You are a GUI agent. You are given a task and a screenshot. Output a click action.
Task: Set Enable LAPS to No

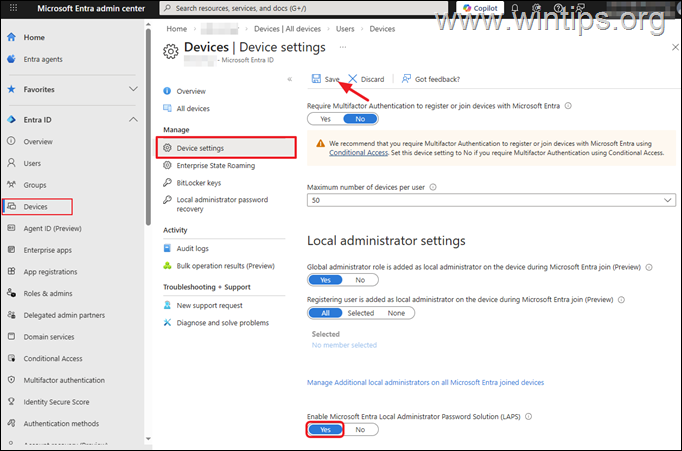point(360,429)
